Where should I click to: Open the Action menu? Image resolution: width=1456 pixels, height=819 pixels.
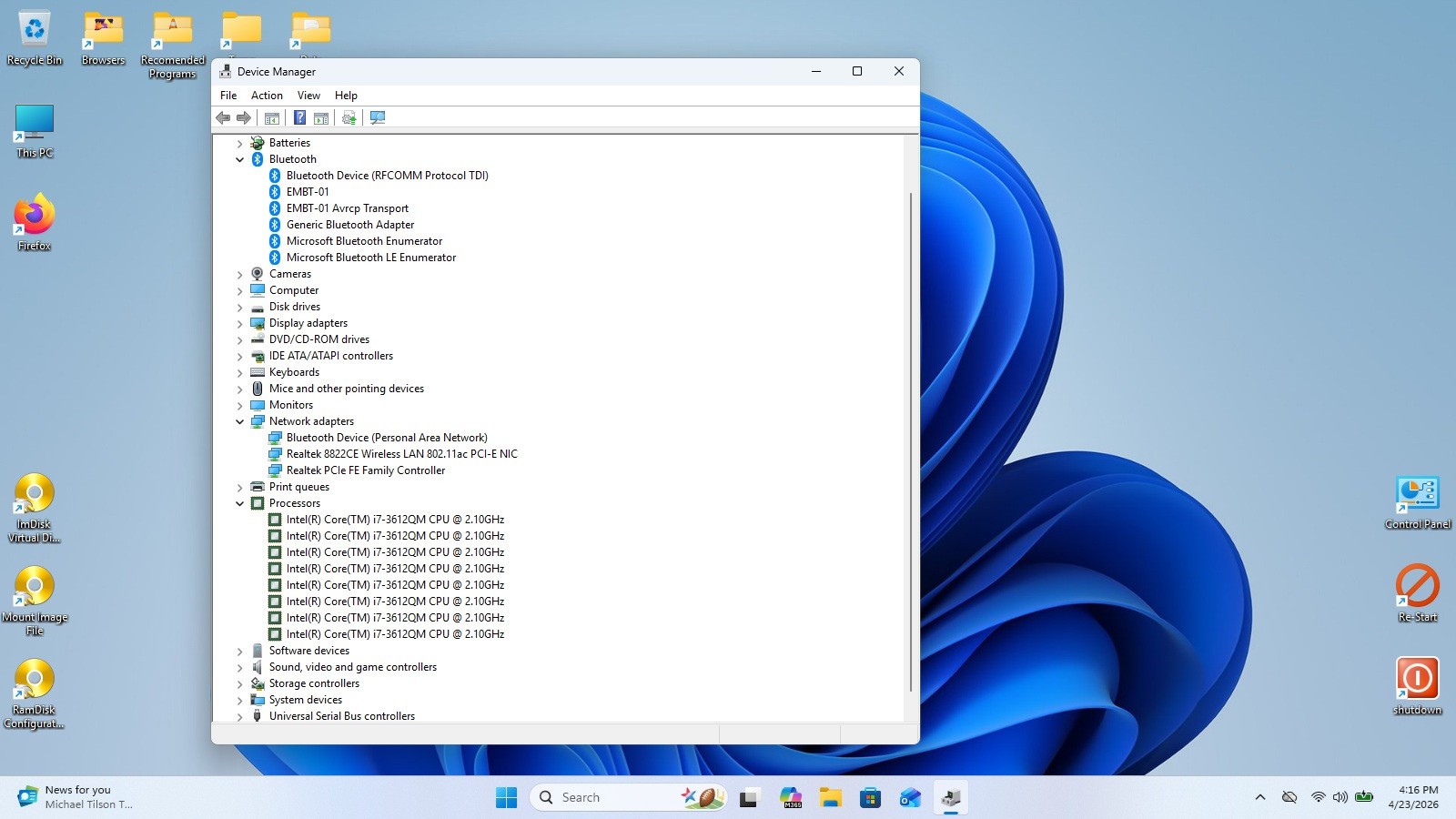coord(267,96)
